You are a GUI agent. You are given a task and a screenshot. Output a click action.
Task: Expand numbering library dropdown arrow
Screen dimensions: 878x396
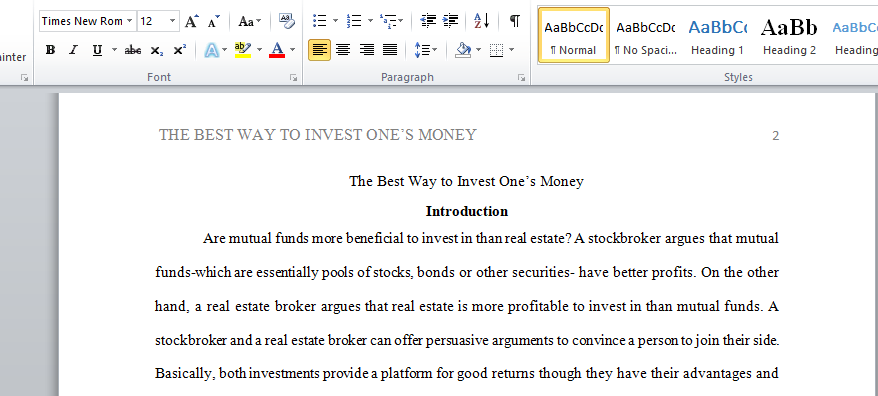pos(370,21)
